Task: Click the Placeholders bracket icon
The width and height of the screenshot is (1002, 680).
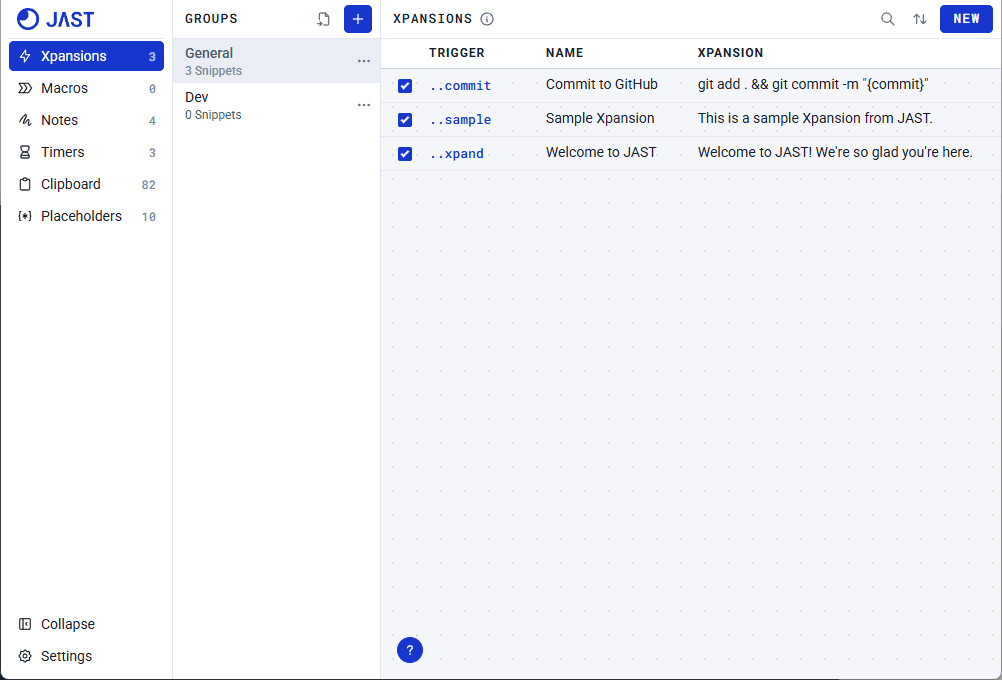Action: (25, 216)
